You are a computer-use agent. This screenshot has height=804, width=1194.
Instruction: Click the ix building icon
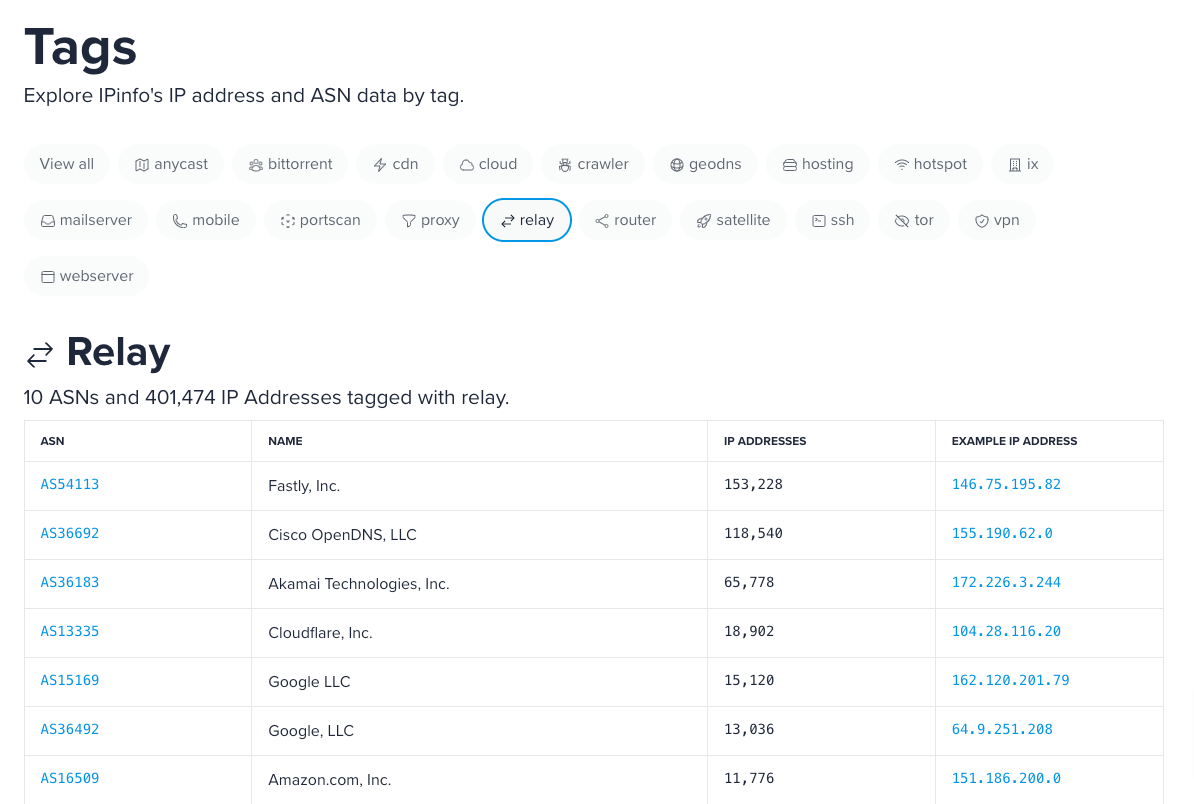tap(1015, 165)
